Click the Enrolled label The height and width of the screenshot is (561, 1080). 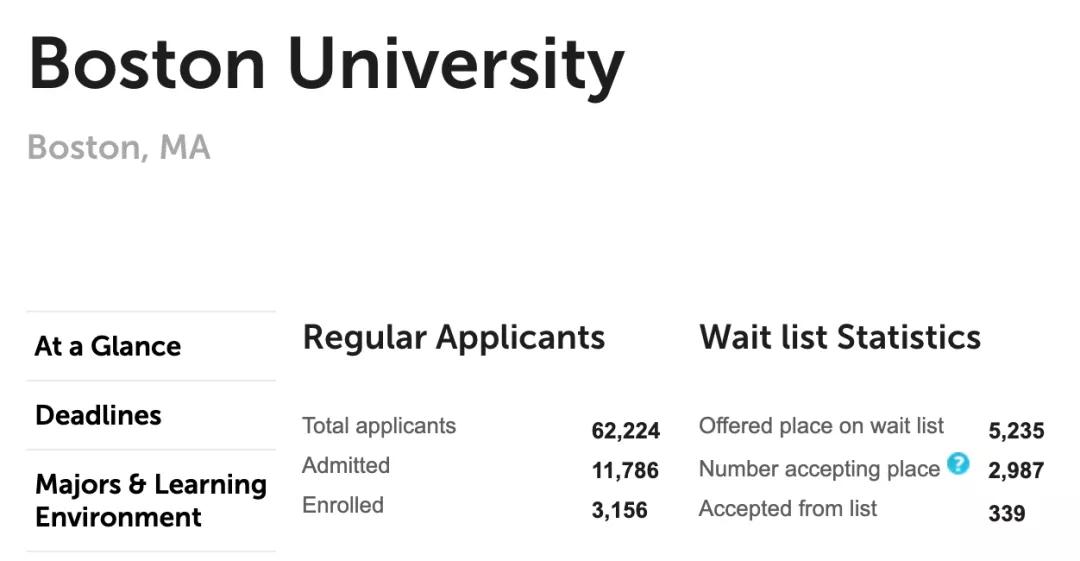coord(343,505)
